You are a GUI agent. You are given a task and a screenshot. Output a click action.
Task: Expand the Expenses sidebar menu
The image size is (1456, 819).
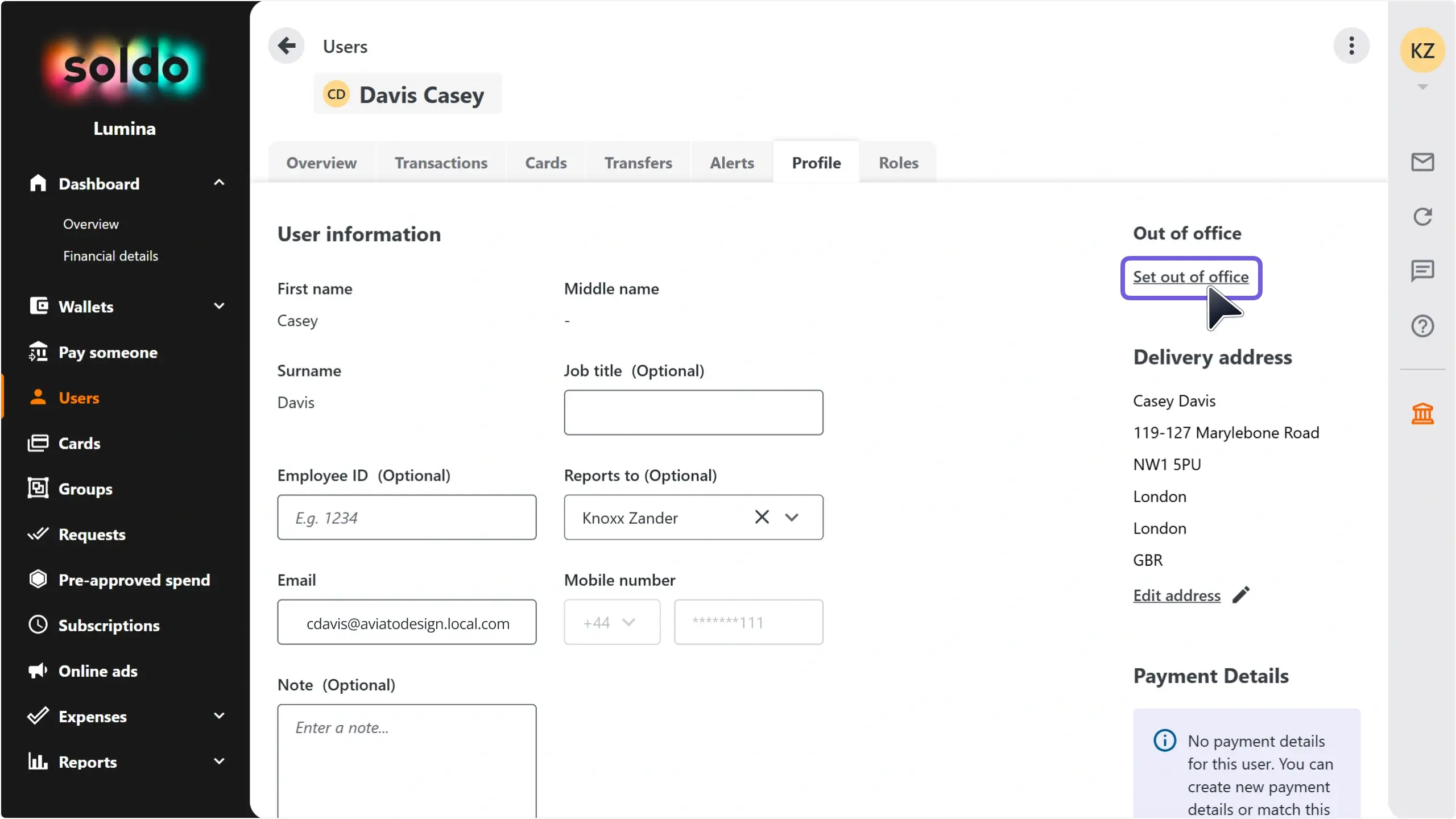coord(219,716)
